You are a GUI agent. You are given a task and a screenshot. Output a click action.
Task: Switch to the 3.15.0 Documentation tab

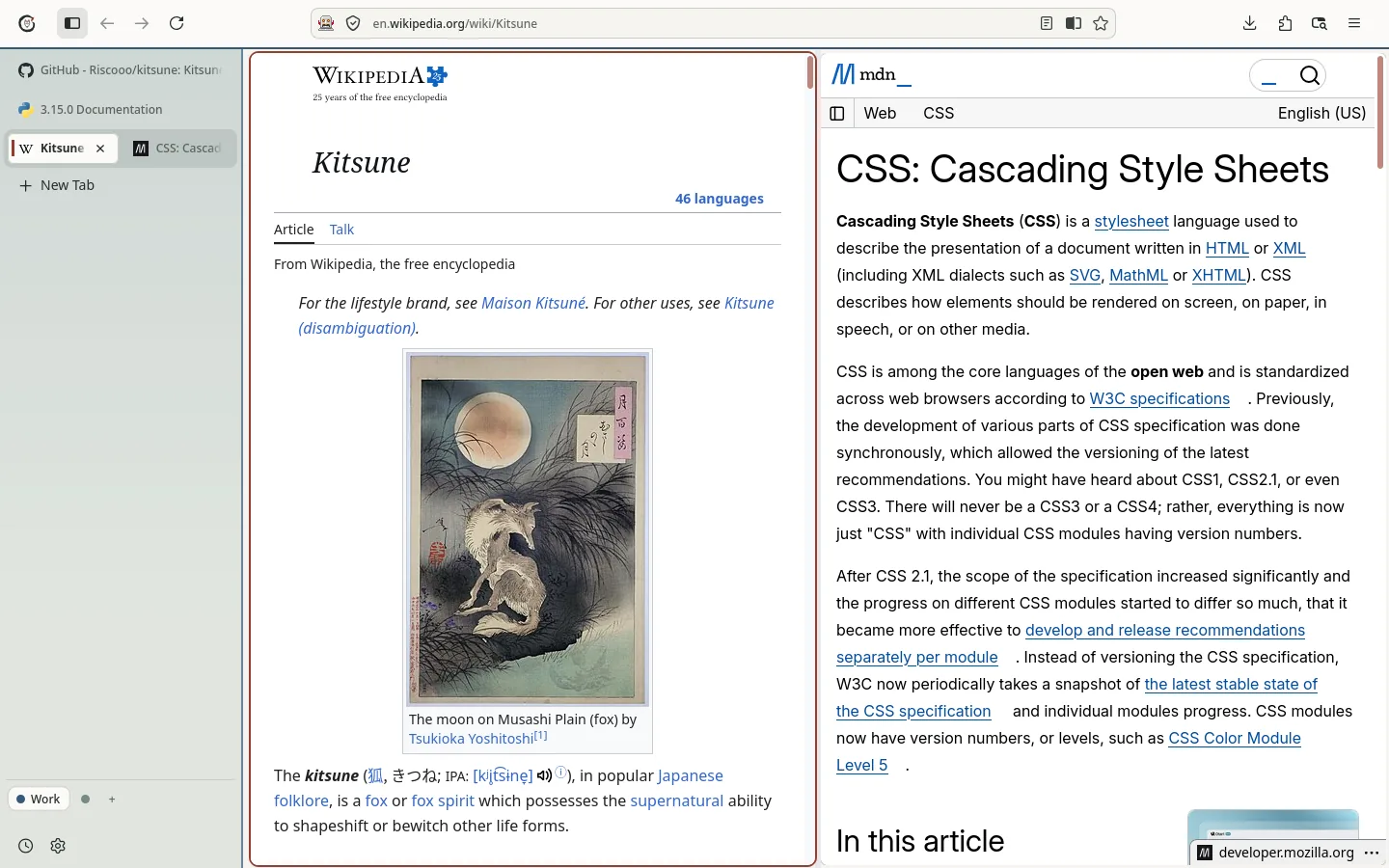tap(122, 109)
